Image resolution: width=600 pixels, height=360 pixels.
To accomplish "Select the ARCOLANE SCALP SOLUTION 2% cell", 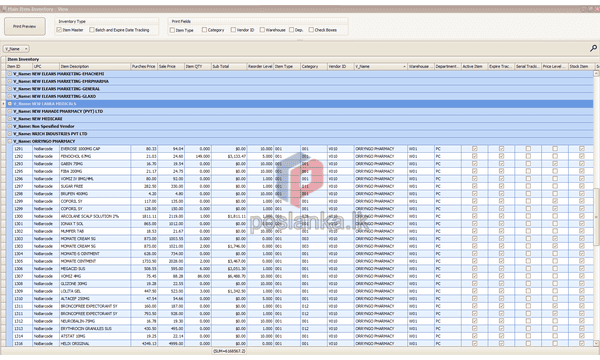I will pyautogui.click(x=95, y=216).
